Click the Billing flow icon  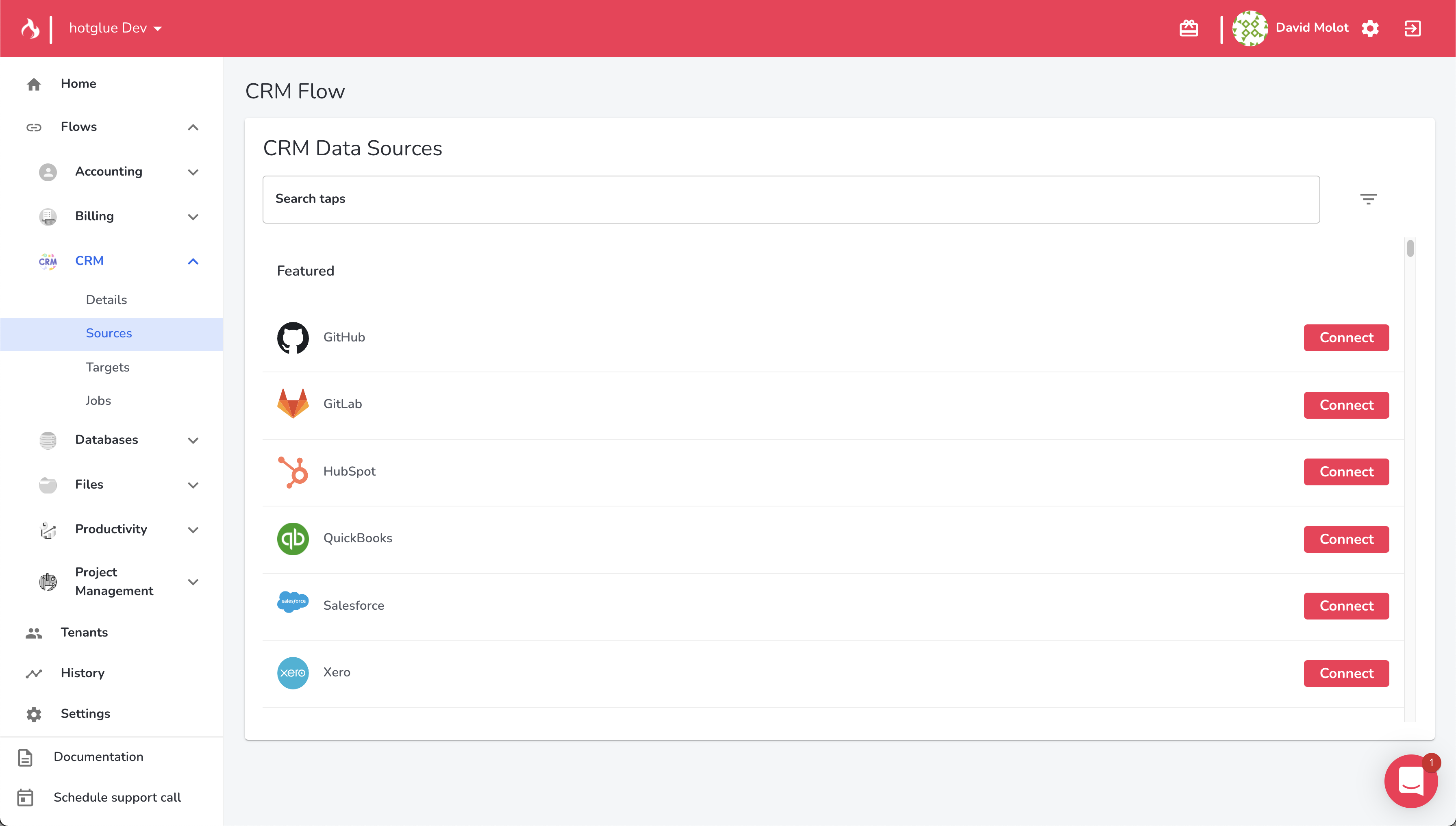[x=48, y=217]
